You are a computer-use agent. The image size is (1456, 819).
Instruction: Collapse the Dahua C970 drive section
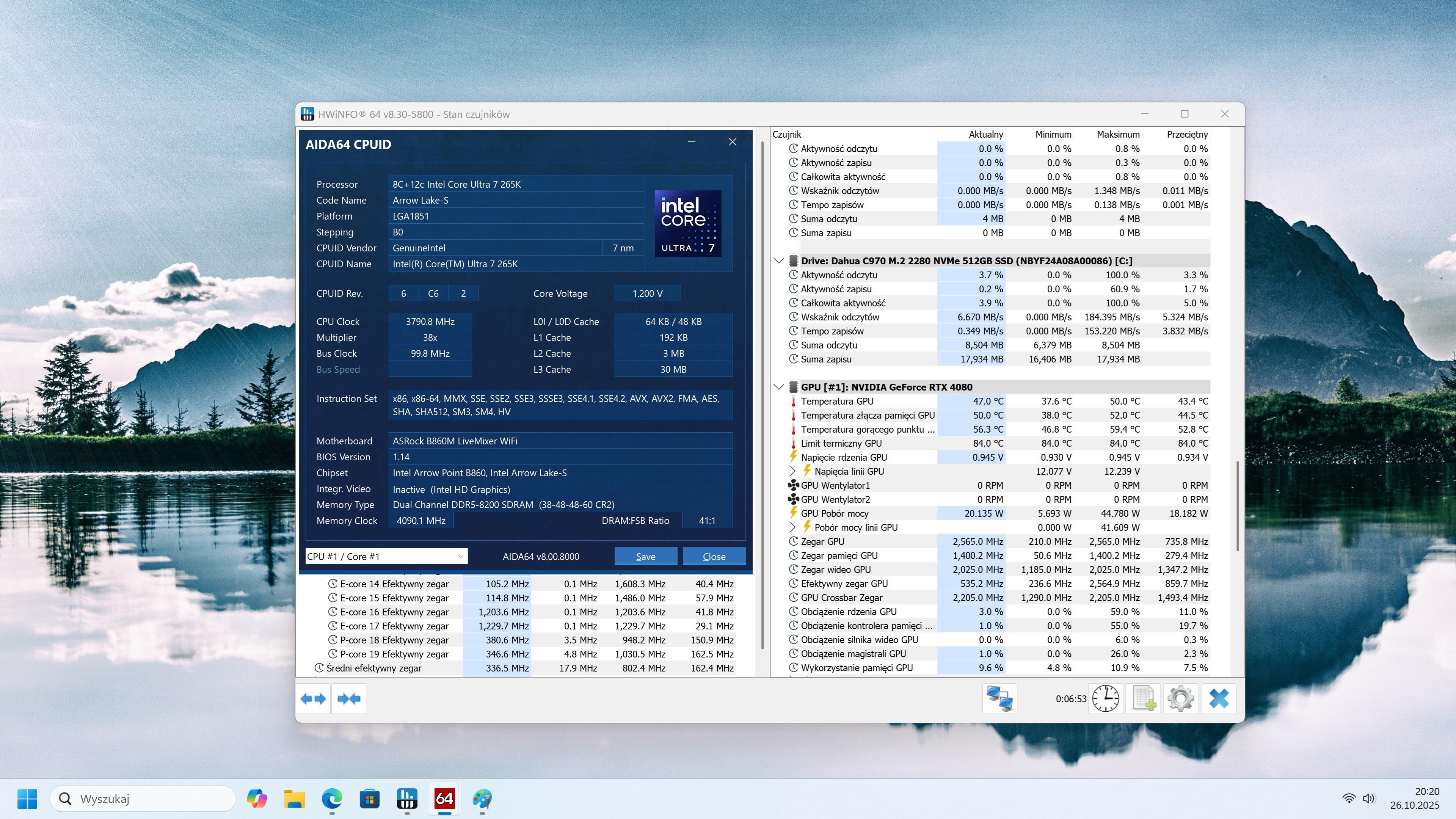pyautogui.click(x=778, y=260)
